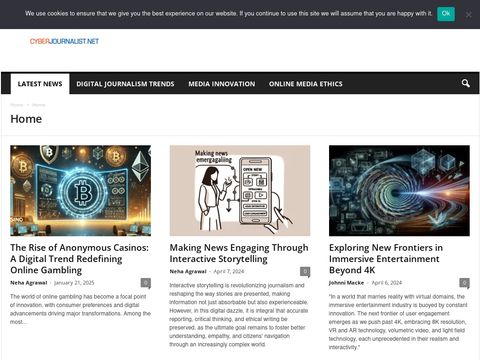The height and width of the screenshot is (360, 480).
Task: Dismiss the cookie notice close X
Action: 469,15
